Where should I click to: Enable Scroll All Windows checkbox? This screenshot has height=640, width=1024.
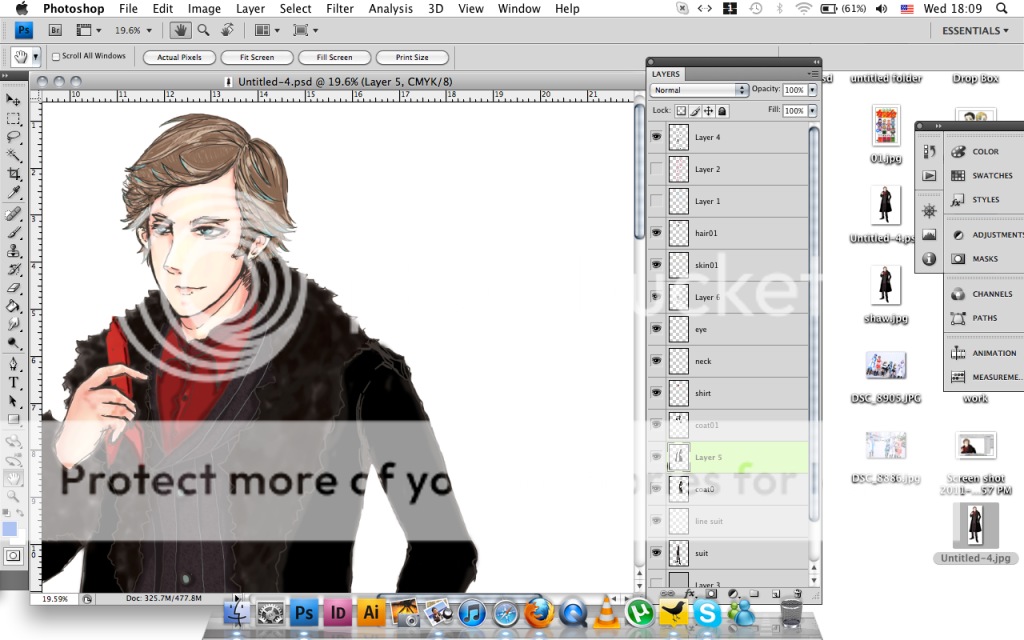point(56,57)
